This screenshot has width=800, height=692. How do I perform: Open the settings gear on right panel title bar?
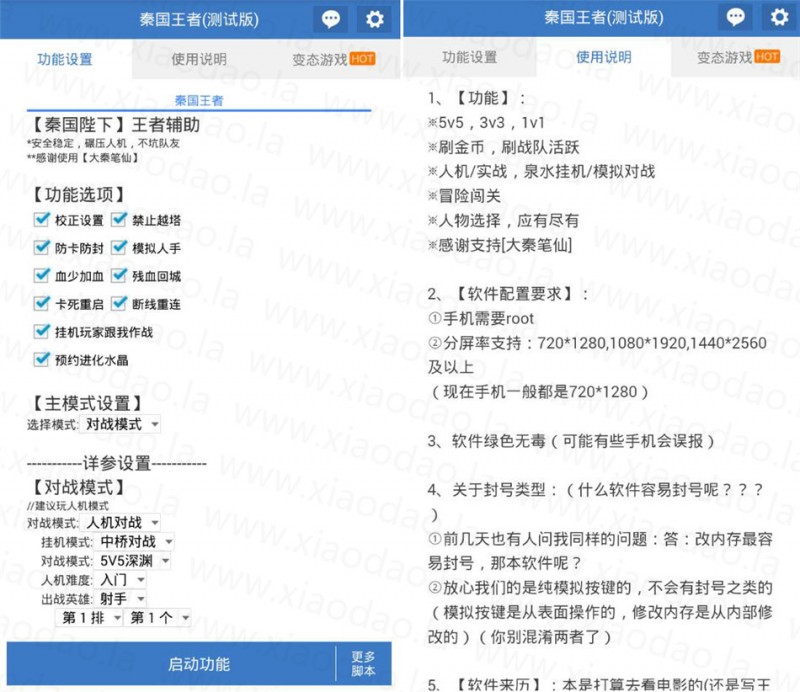click(779, 18)
